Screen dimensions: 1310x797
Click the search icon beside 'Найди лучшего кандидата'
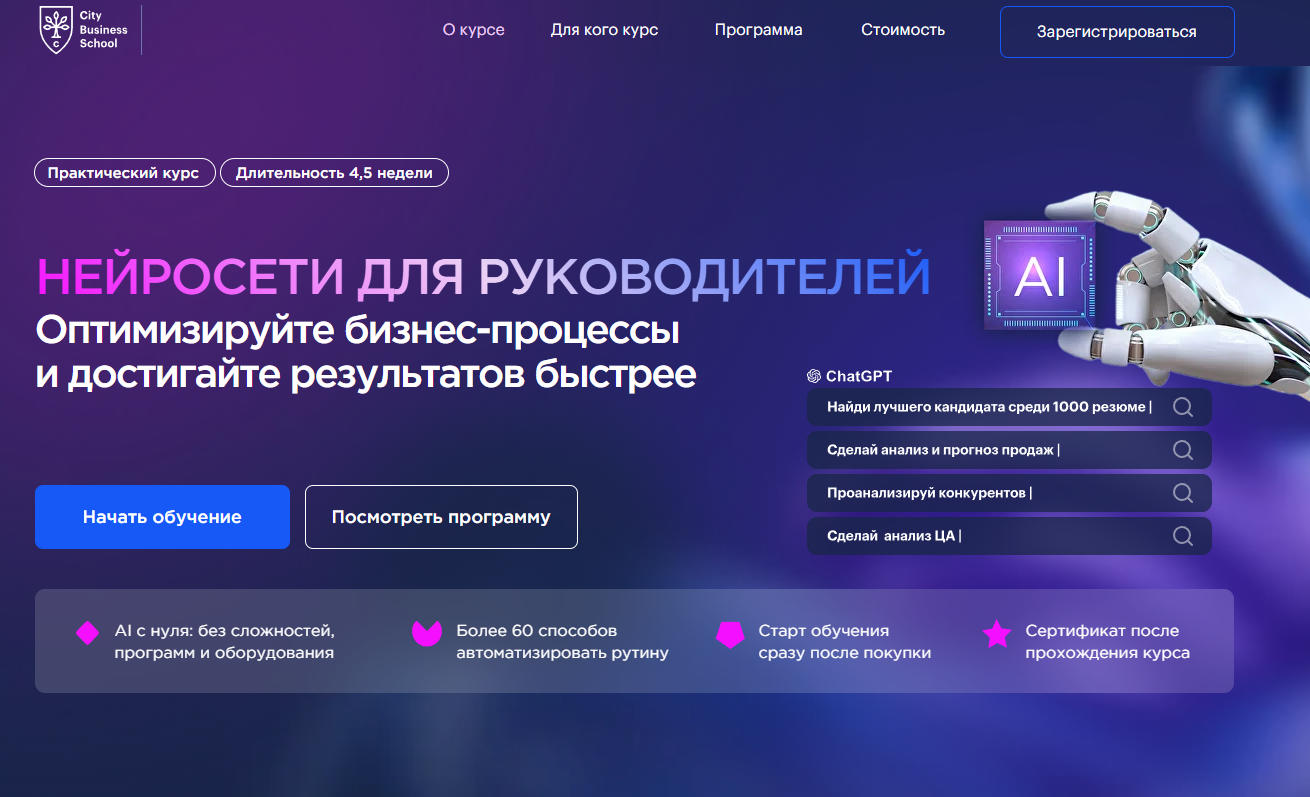coord(1183,407)
